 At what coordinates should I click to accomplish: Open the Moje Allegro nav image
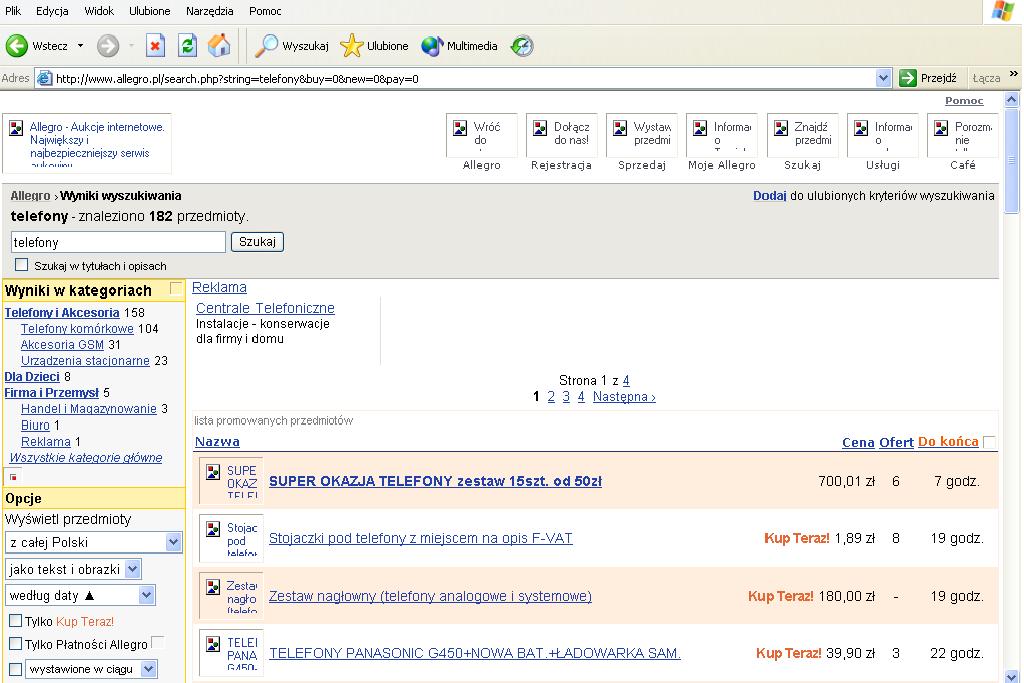coord(722,135)
